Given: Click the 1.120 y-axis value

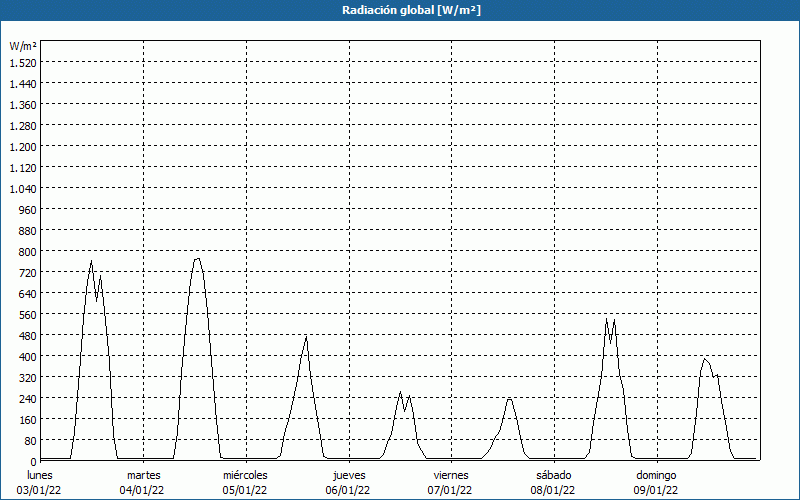Looking at the screenshot, I should tap(23, 167).
